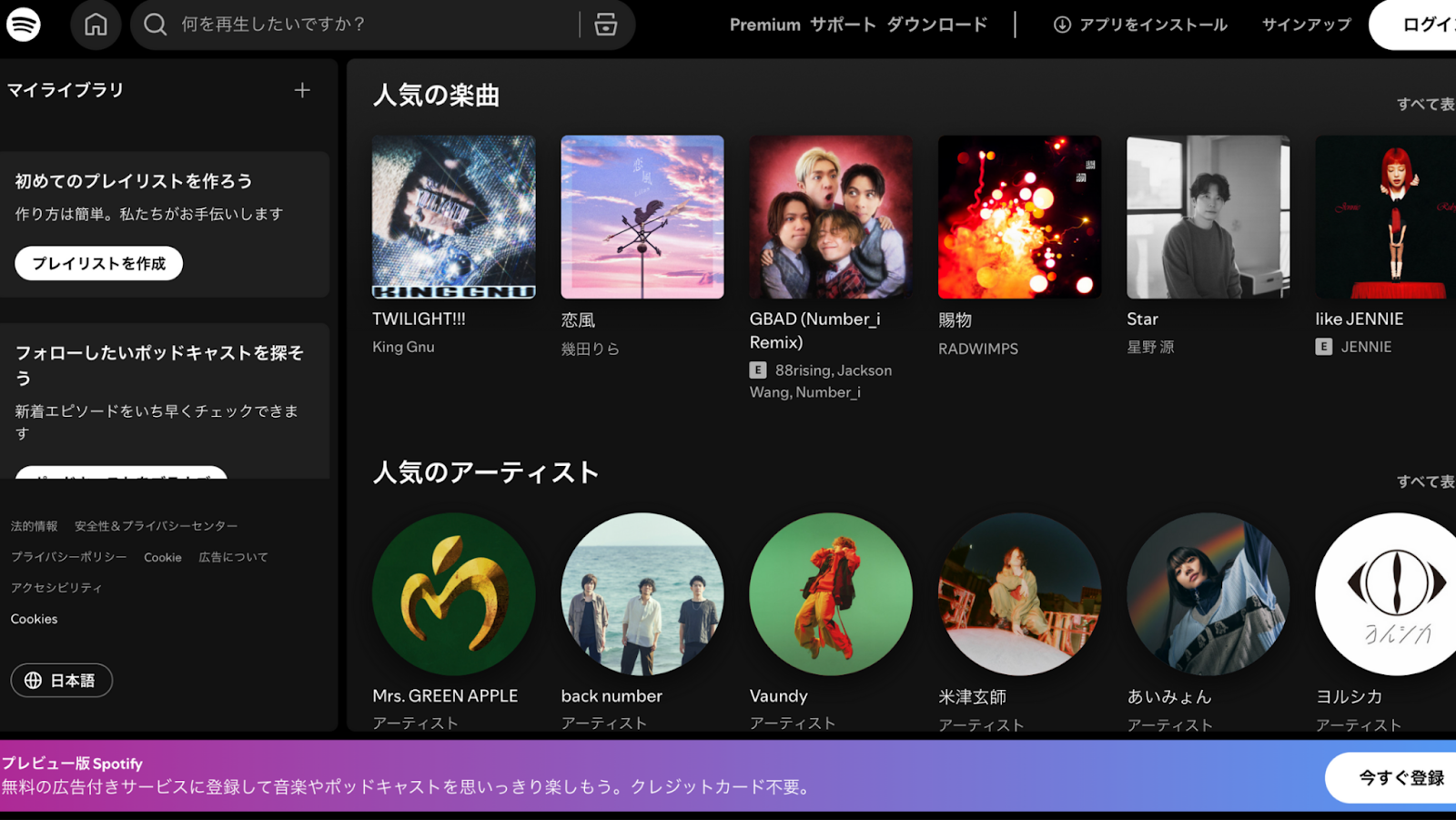Click the 賜物 song title

[x=955, y=319]
